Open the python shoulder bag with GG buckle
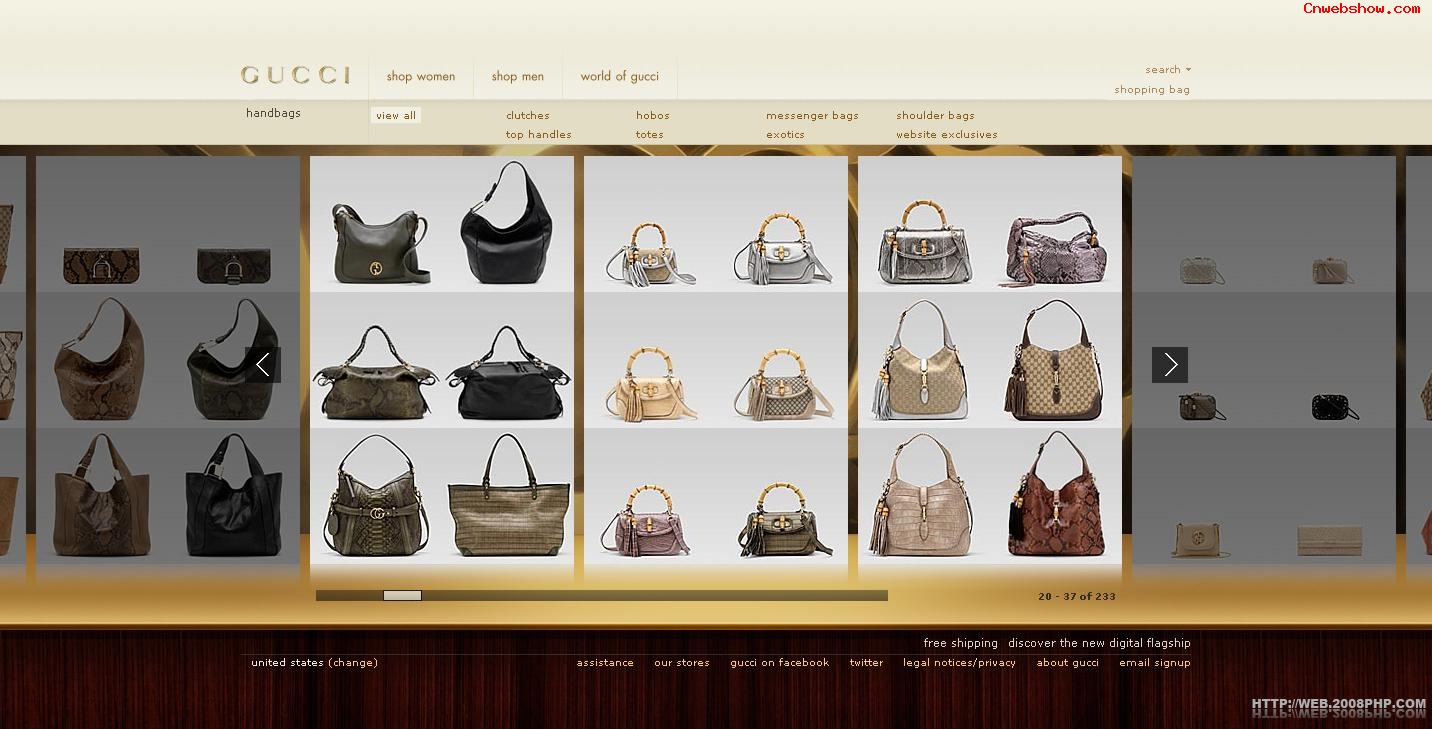 (375, 496)
